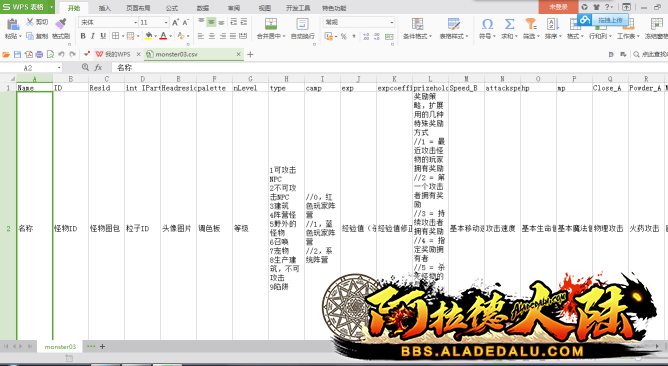Viewport: 668px width, 366px height.
Task: Open the number format dropdown
Action: [392, 22]
